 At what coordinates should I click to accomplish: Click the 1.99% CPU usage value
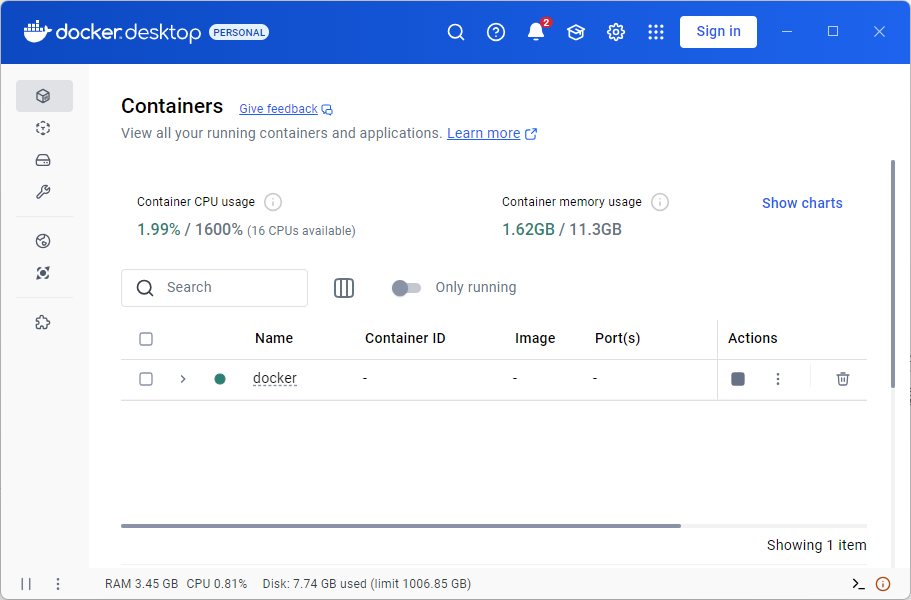[x=159, y=229]
